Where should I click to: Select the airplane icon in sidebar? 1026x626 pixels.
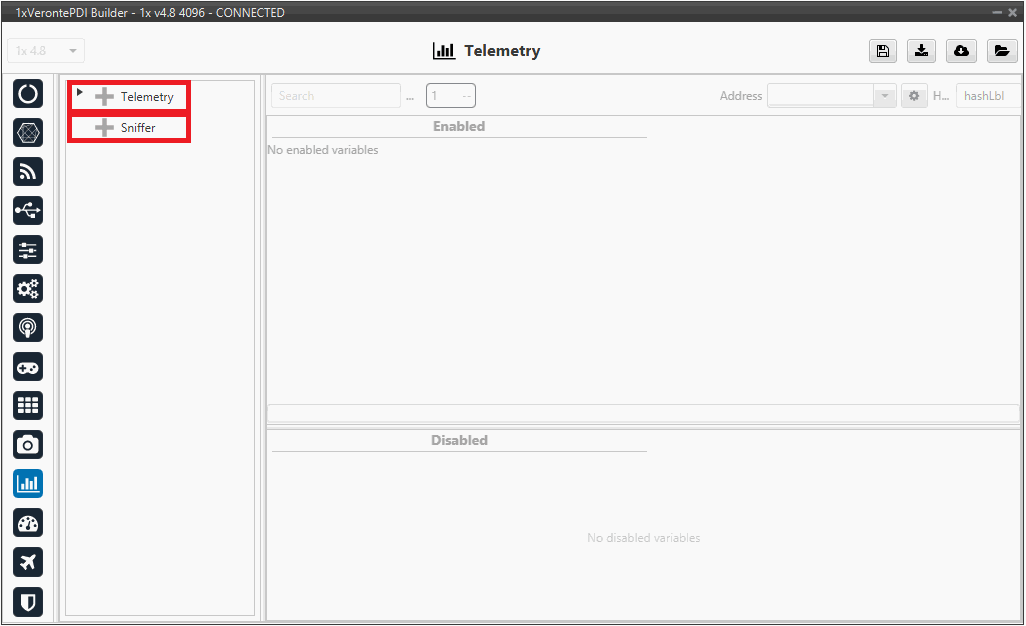coord(28,562)
